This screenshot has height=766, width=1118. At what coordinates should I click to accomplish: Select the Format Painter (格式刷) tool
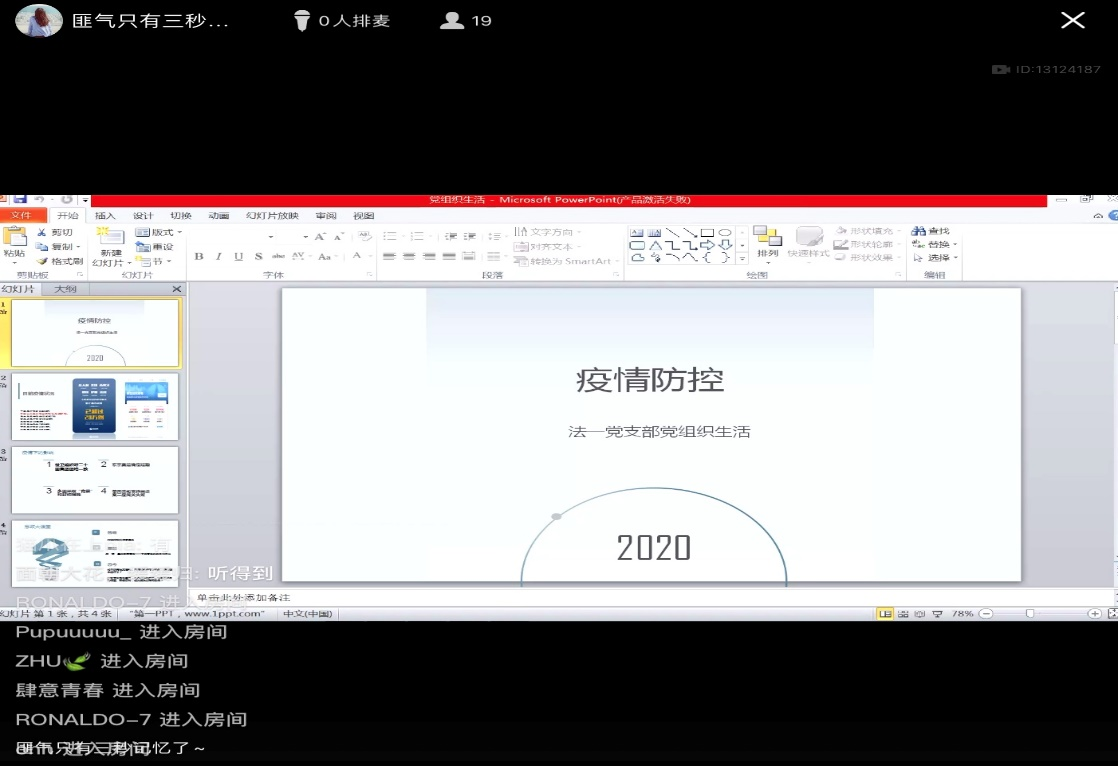coord(42,261)
